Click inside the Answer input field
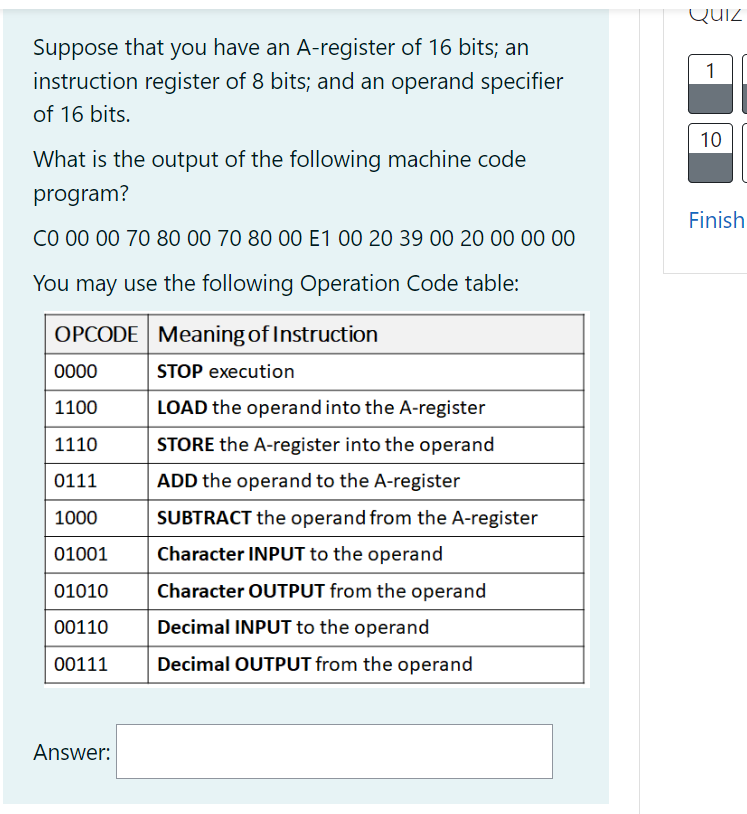Image resolution: width=747 pixels, height=814 pixels. pyautogui.click(x=334, y=751)
